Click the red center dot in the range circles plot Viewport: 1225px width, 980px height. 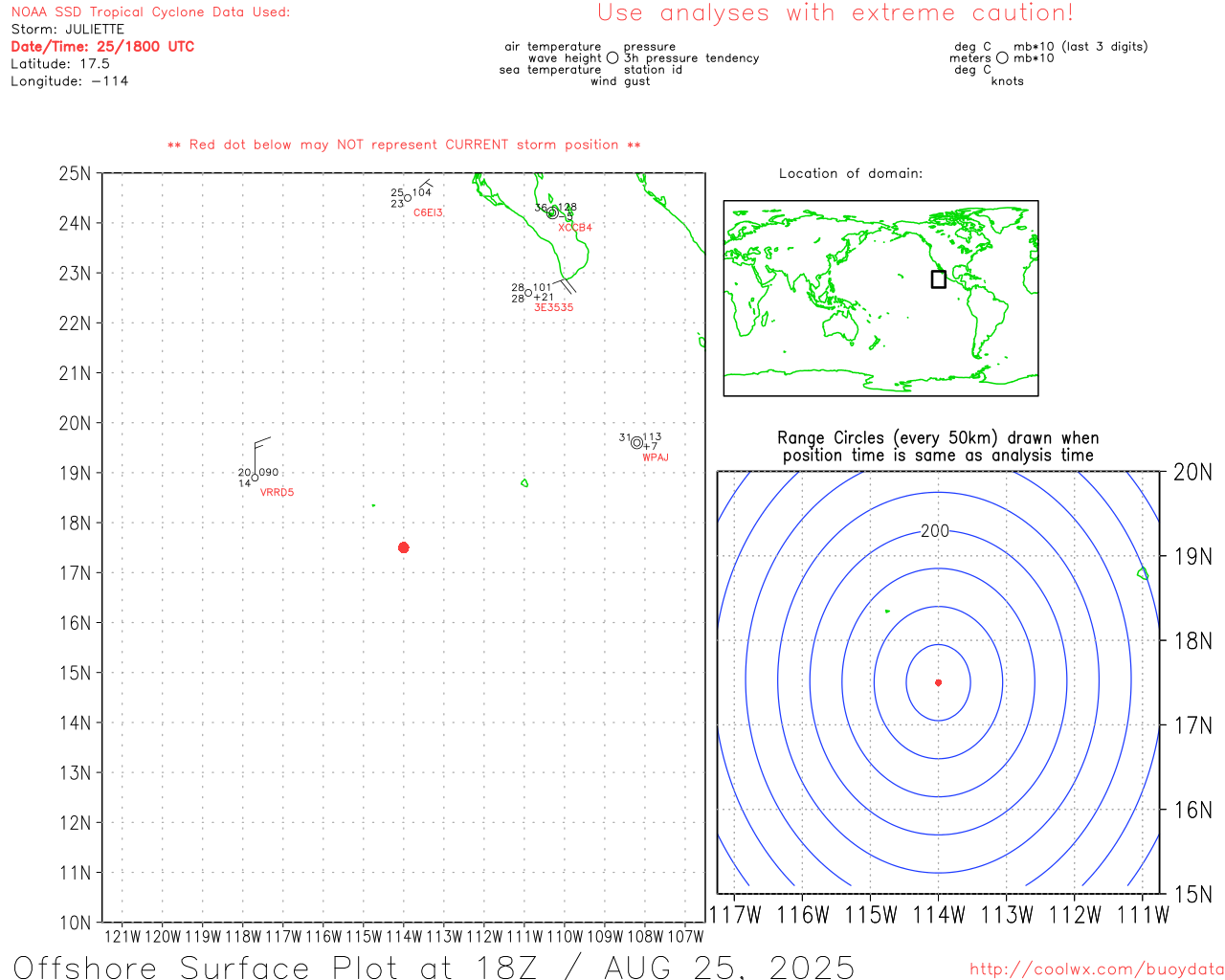coord(938,682)
